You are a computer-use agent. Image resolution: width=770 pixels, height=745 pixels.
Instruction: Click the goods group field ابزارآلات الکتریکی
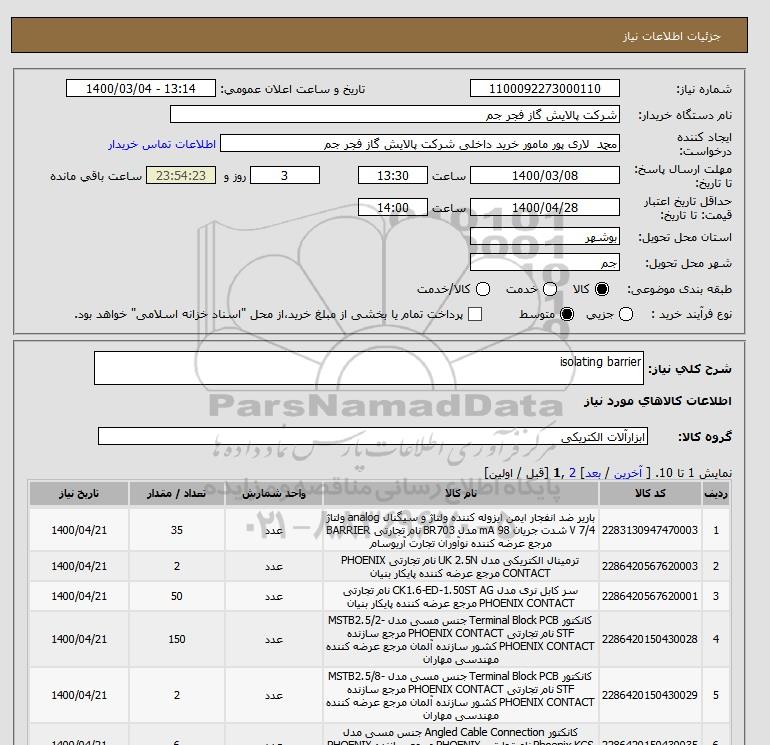tap(373, 436)
